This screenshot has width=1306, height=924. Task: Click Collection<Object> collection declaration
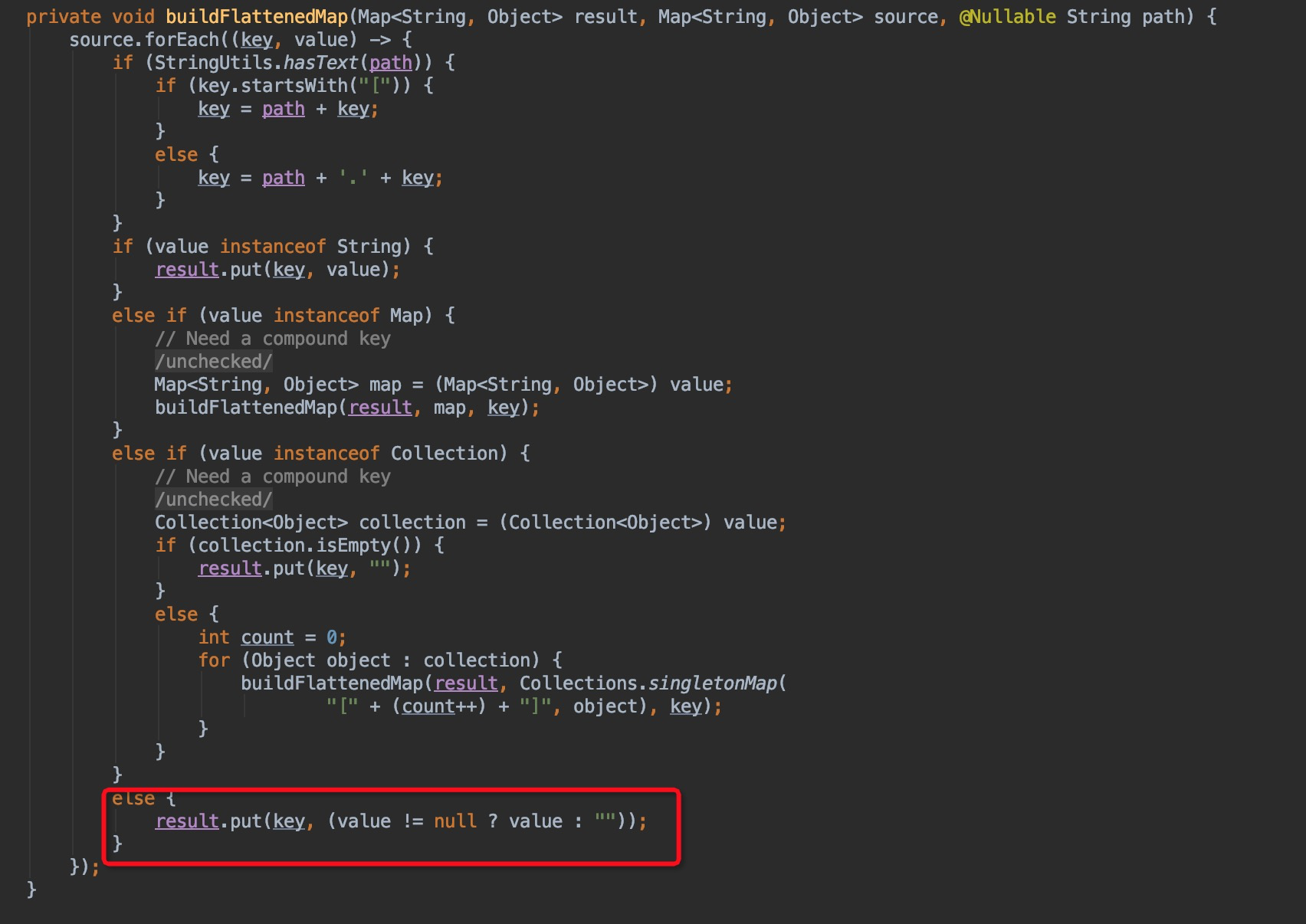[471, 523]
